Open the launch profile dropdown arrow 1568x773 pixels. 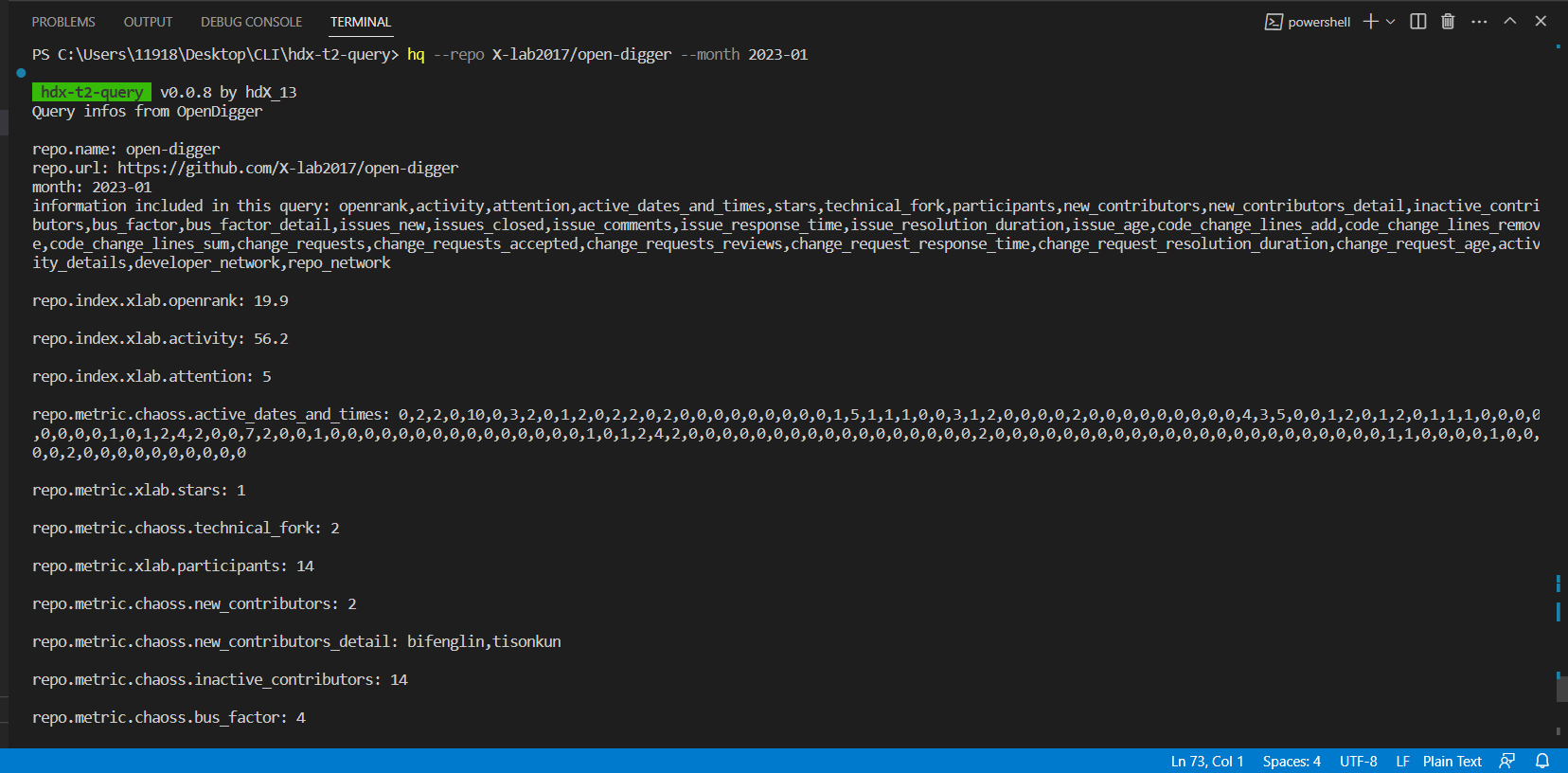tap(1391, 21)
